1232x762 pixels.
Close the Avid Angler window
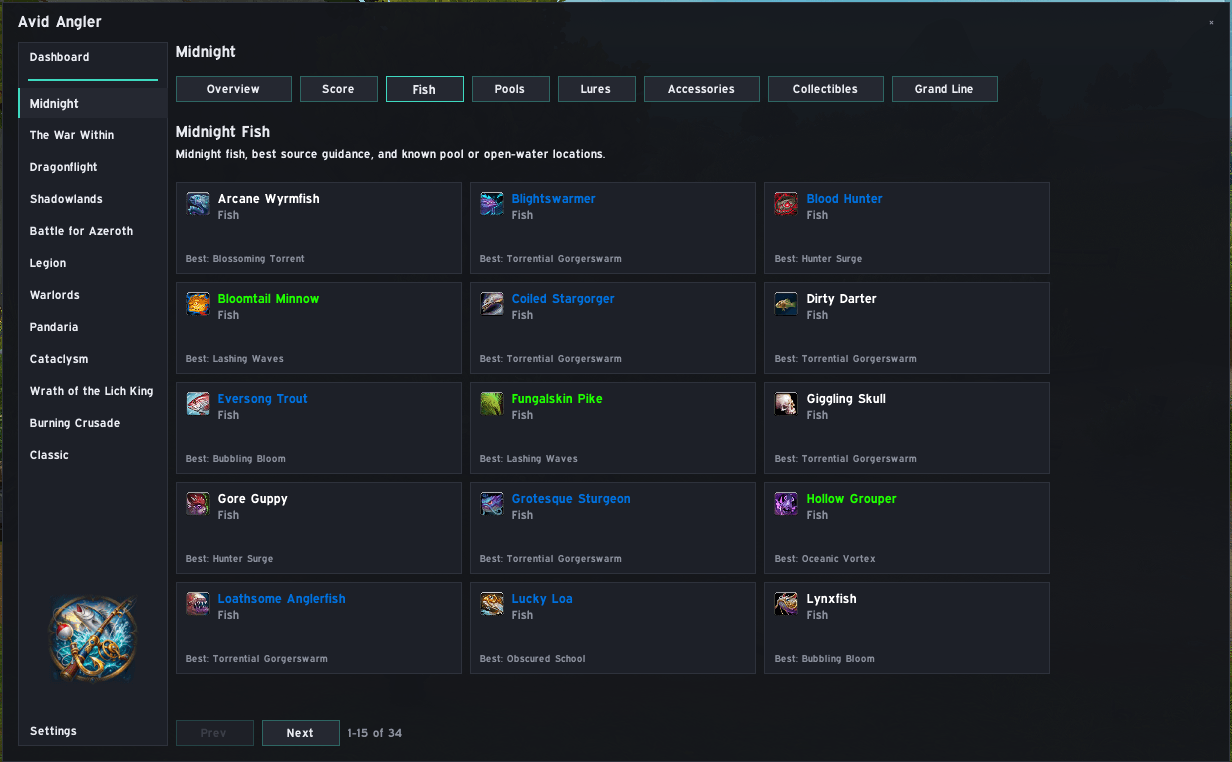click(x=1211, y=22)
